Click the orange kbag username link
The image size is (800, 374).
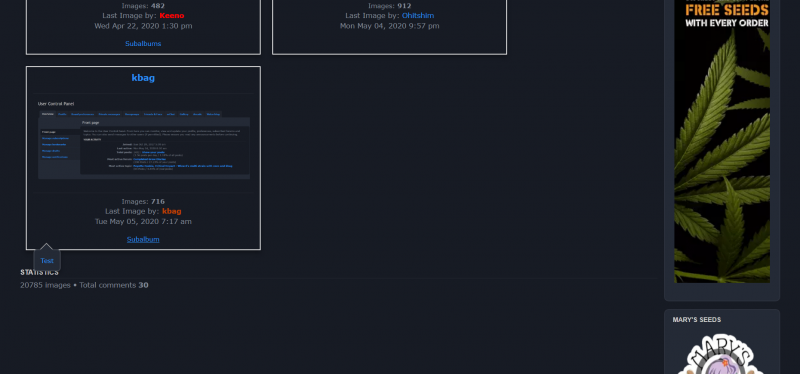pos(171,211)
